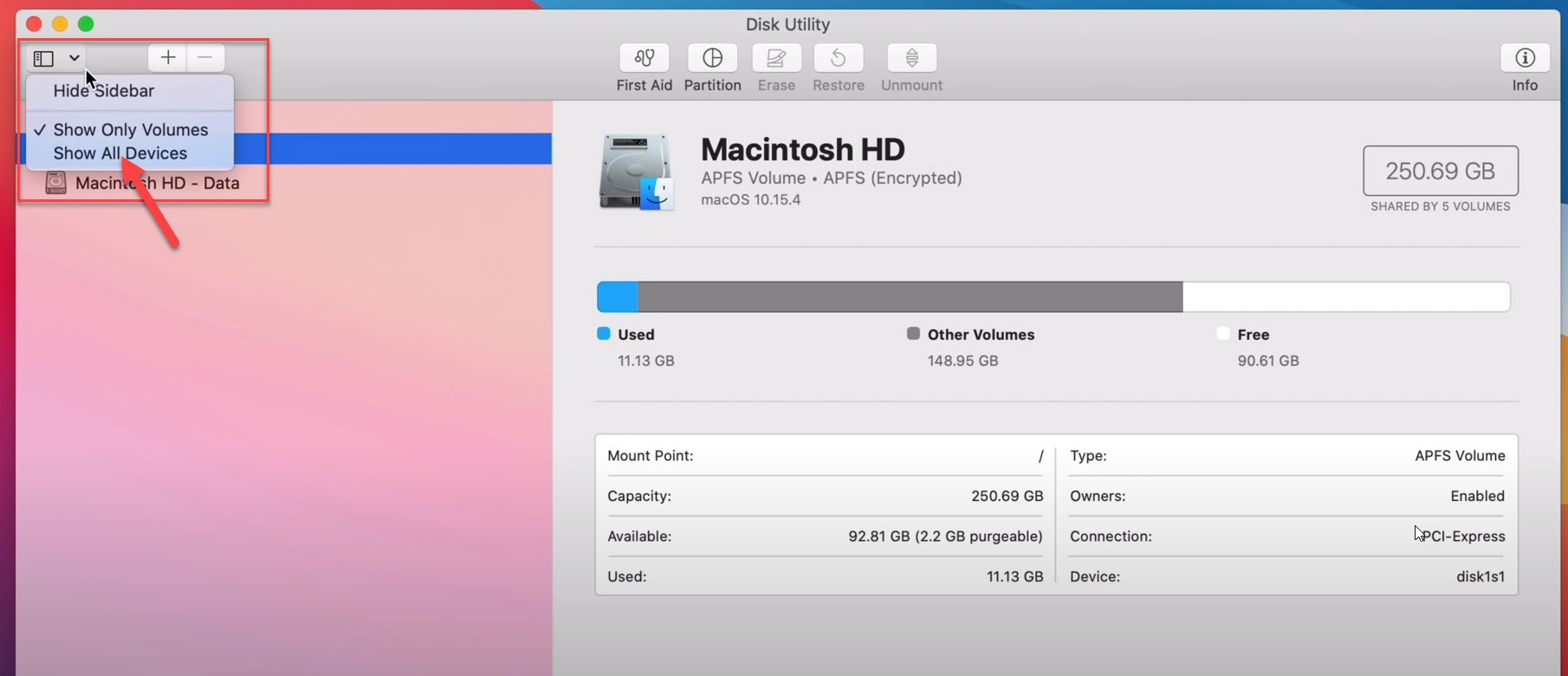Click the blue Used legend swatch
The height and width of the screenshot is (676, 1568).
coord(604,334)
